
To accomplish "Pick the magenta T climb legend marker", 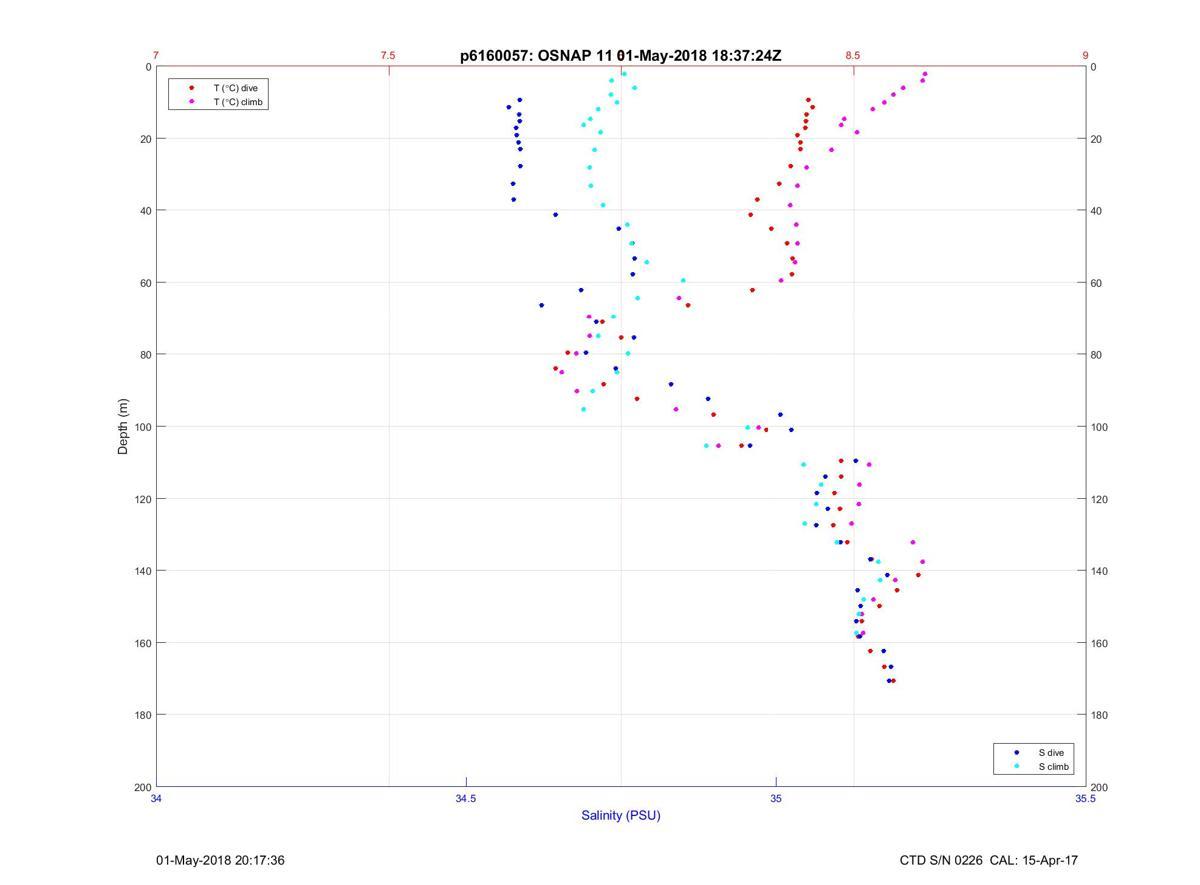I will (x=191, y=102).
